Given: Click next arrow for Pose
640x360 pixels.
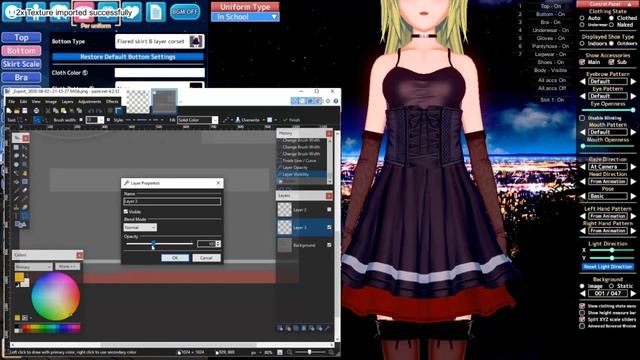Looking at the screenshot, I should 633,196.
